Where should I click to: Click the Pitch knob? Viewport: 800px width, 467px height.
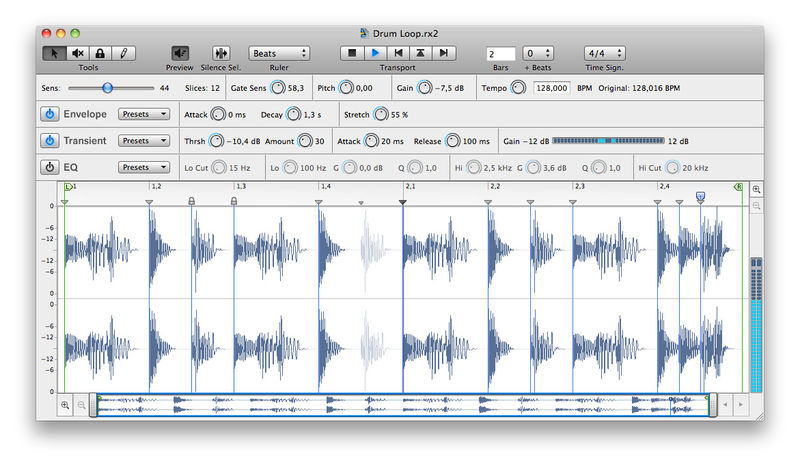[x=346, y=88]
